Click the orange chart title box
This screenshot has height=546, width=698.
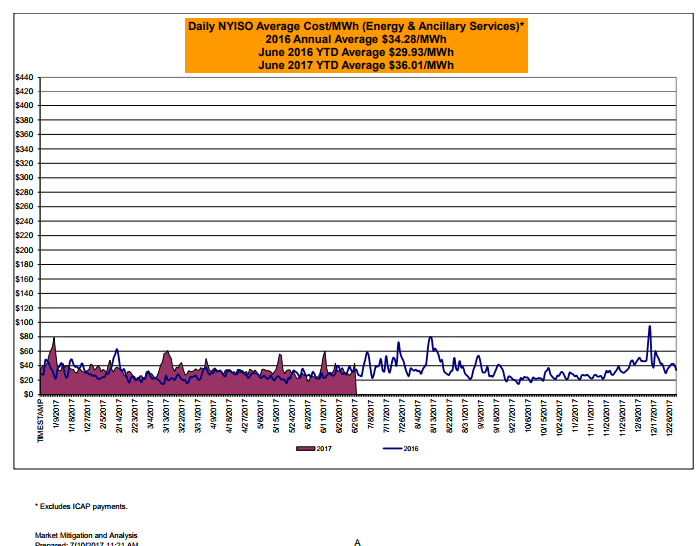(356, 45)
